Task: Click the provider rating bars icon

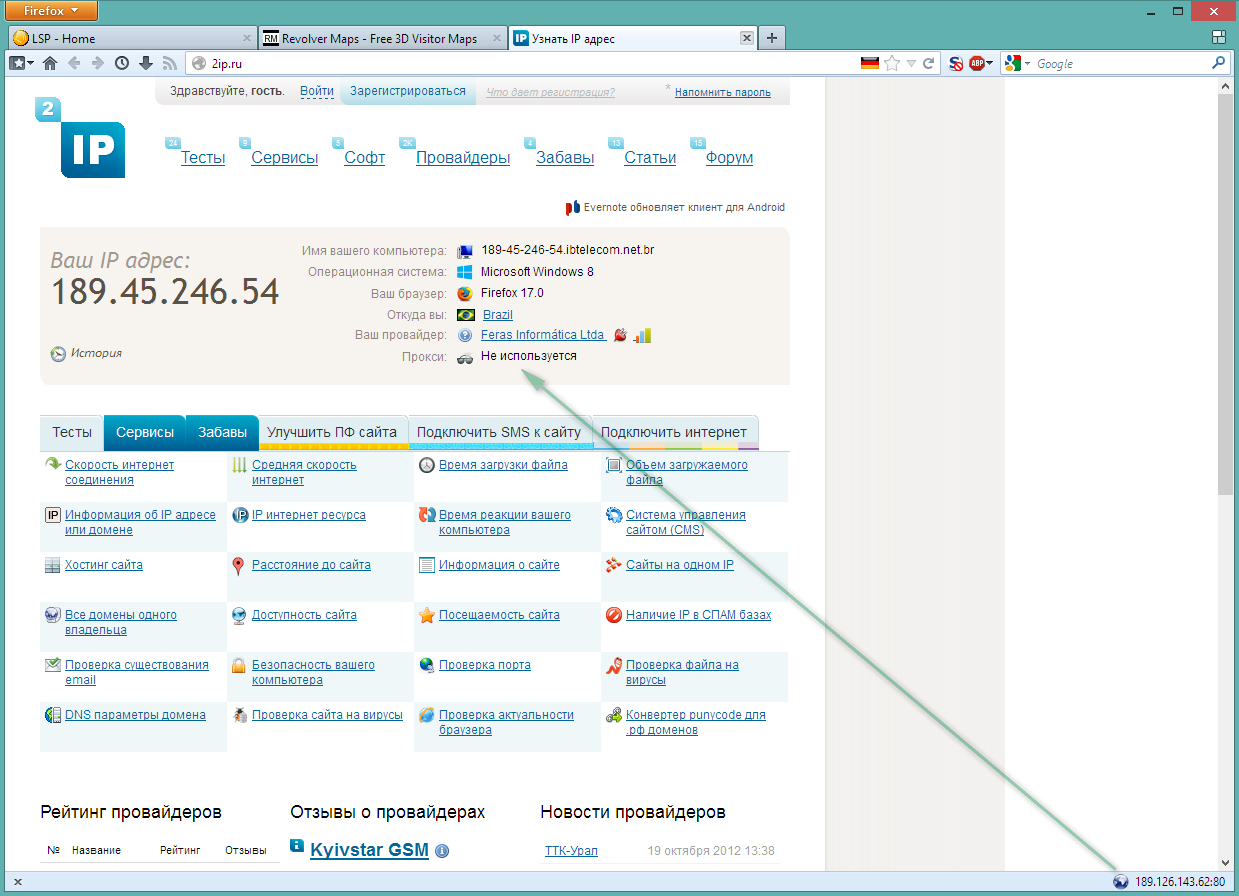Action: coord(642,335)
